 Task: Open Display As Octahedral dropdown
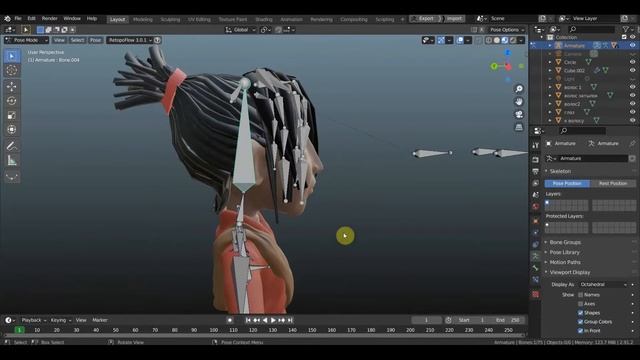[603, 284]
